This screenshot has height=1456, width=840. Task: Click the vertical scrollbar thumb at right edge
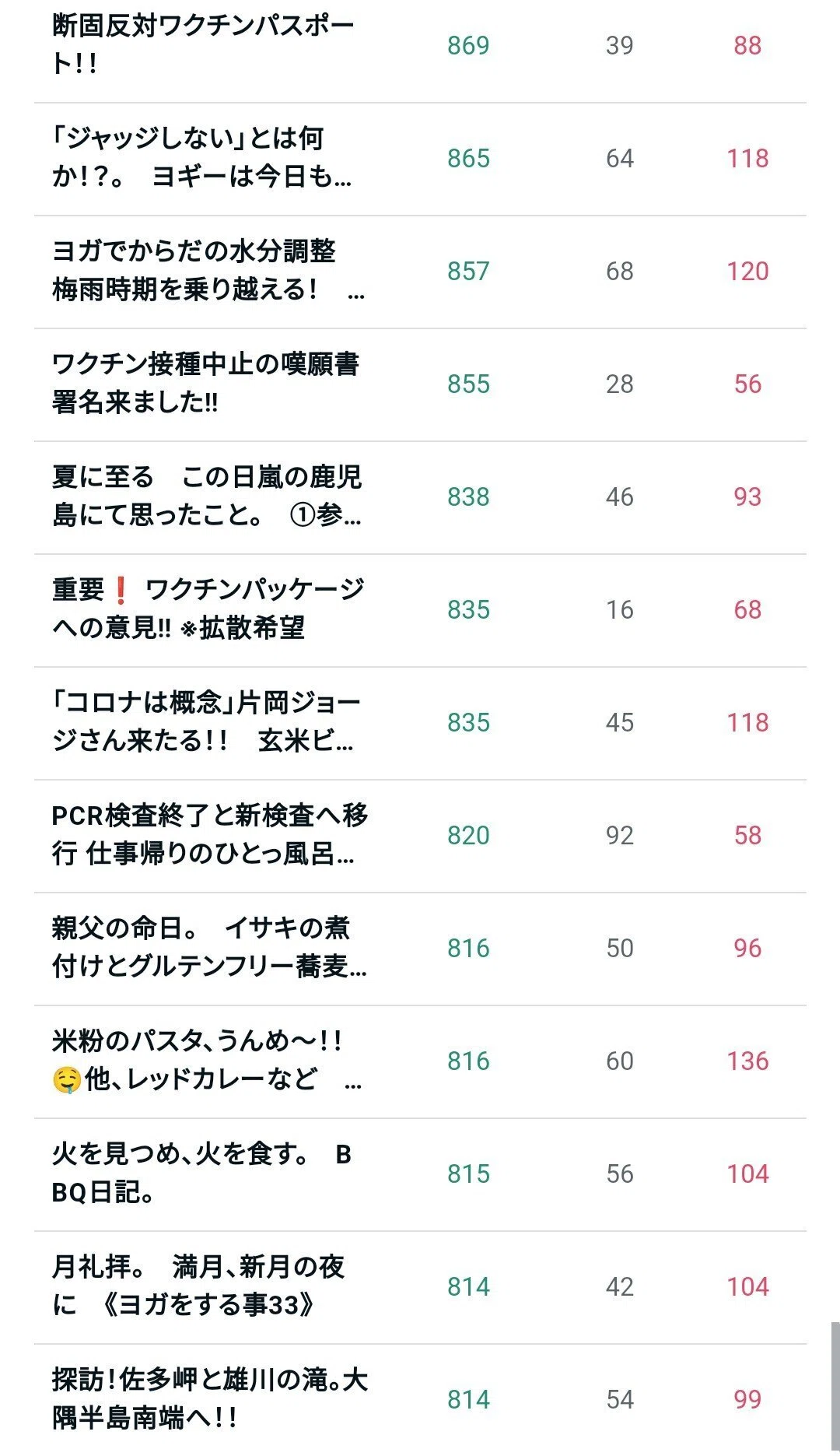[x=835, y=1388]
